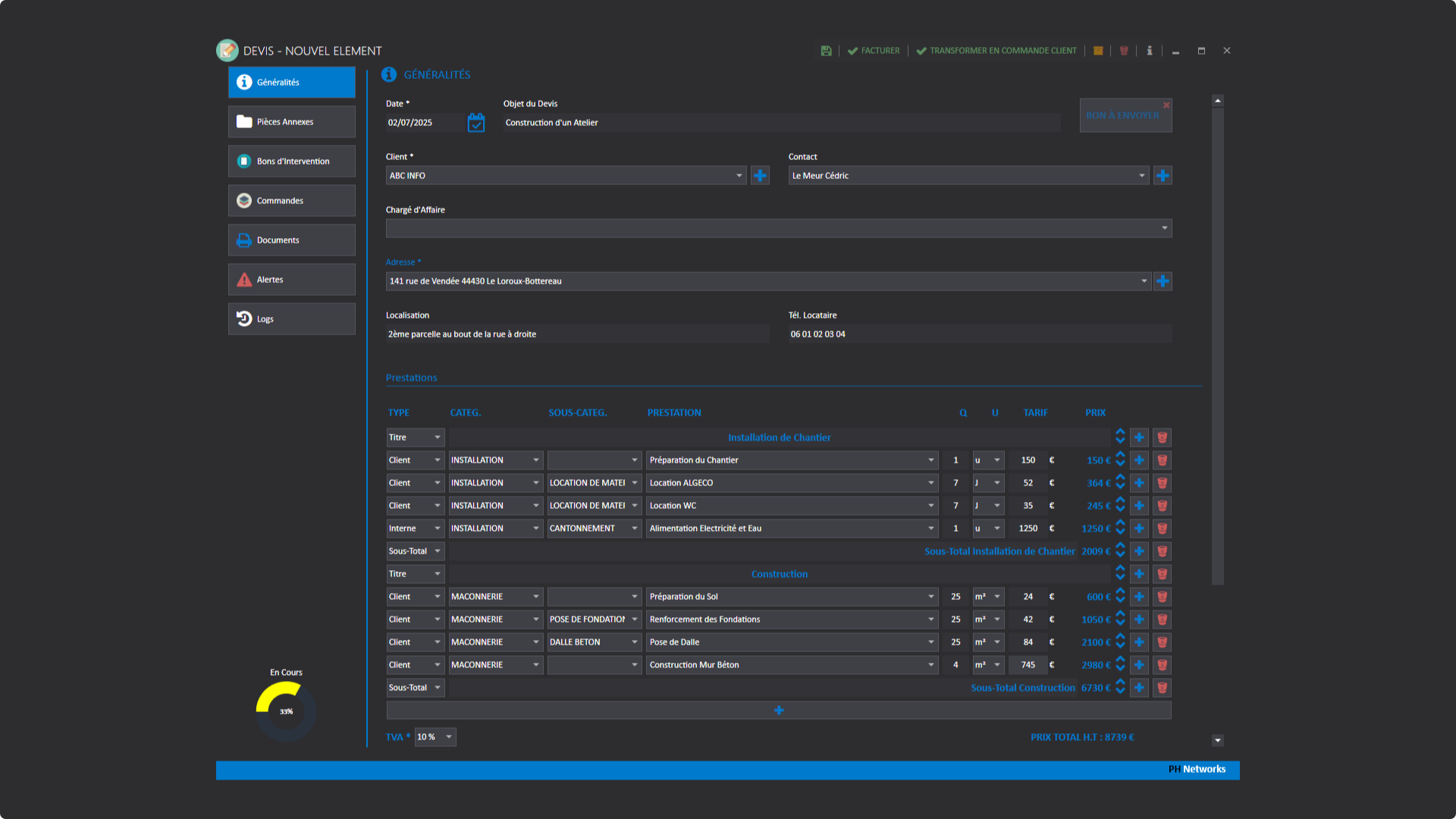Open the Pièces Annexes section
The height and width of the screenshot is (819, 1456).
point(292,121)
